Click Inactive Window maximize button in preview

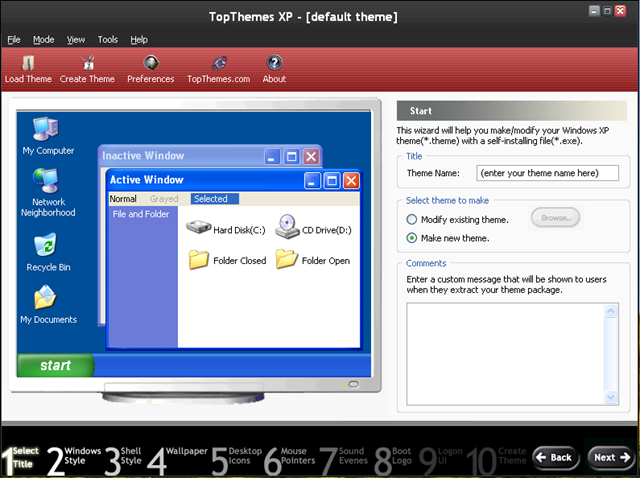tap(291, 156)
